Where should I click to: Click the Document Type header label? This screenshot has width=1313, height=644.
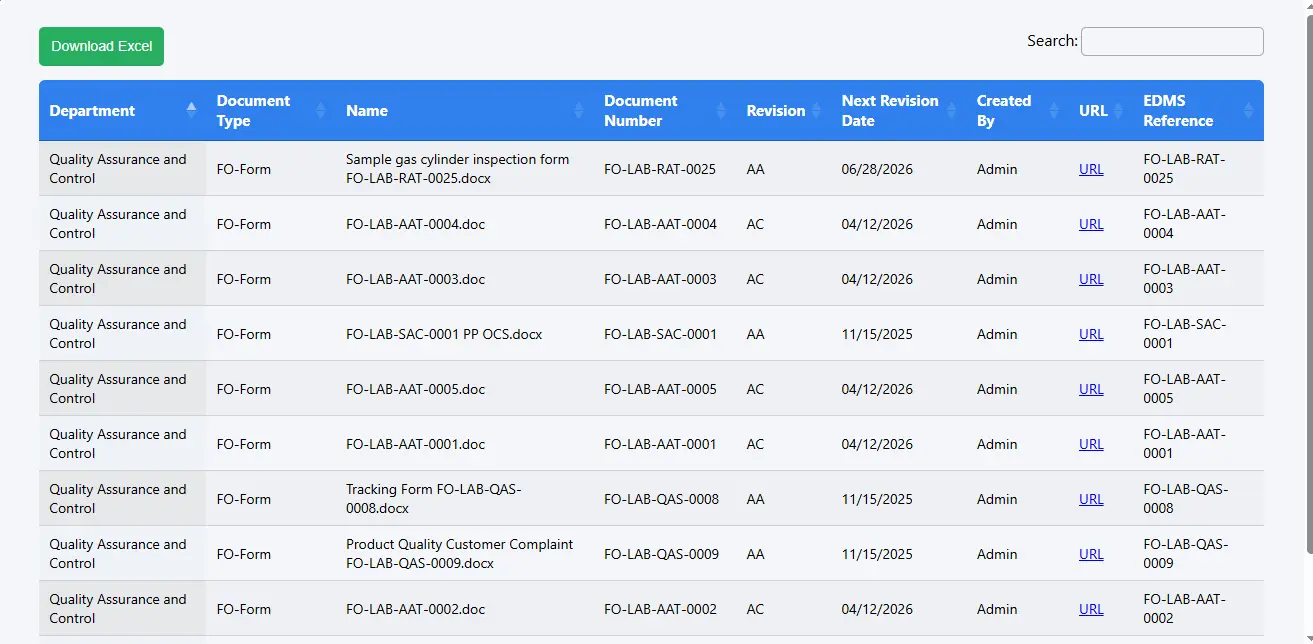pyautogui.click(x=253, y=111)
